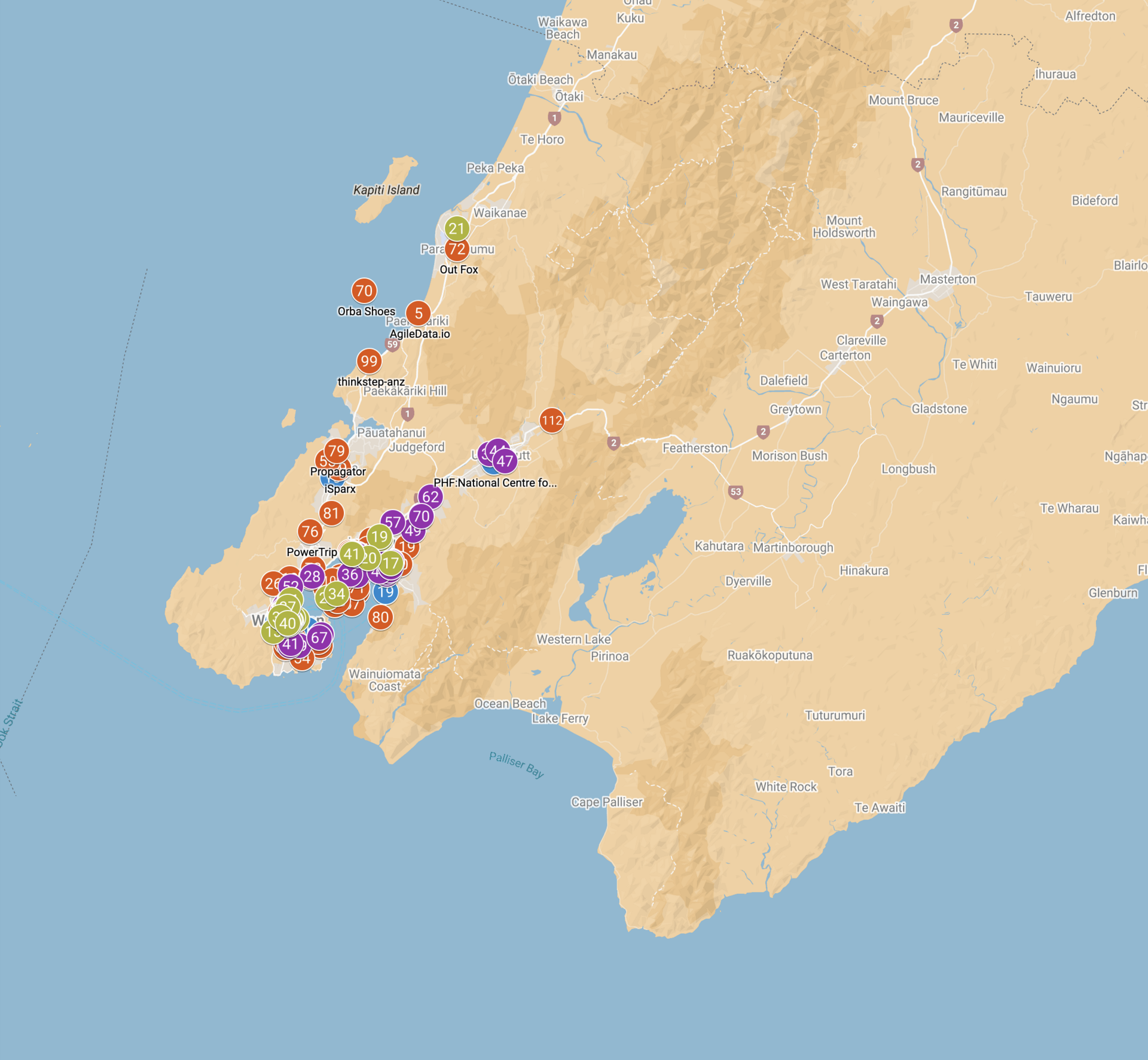Click orange marker 70 above Orba Shoes
This screenshot has height=1060, width=1148.
click(364, 291)
